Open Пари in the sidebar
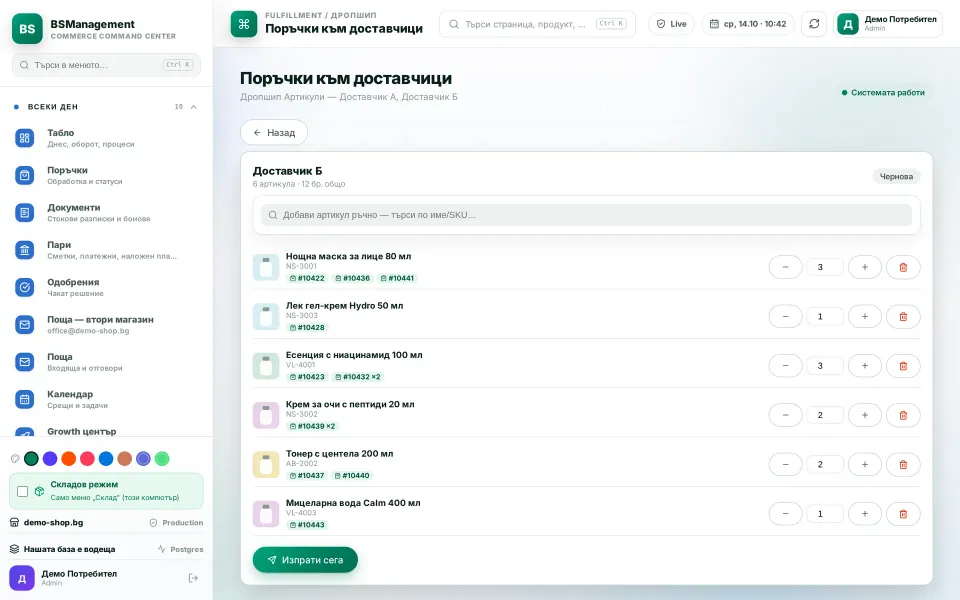 coord(106,250)
